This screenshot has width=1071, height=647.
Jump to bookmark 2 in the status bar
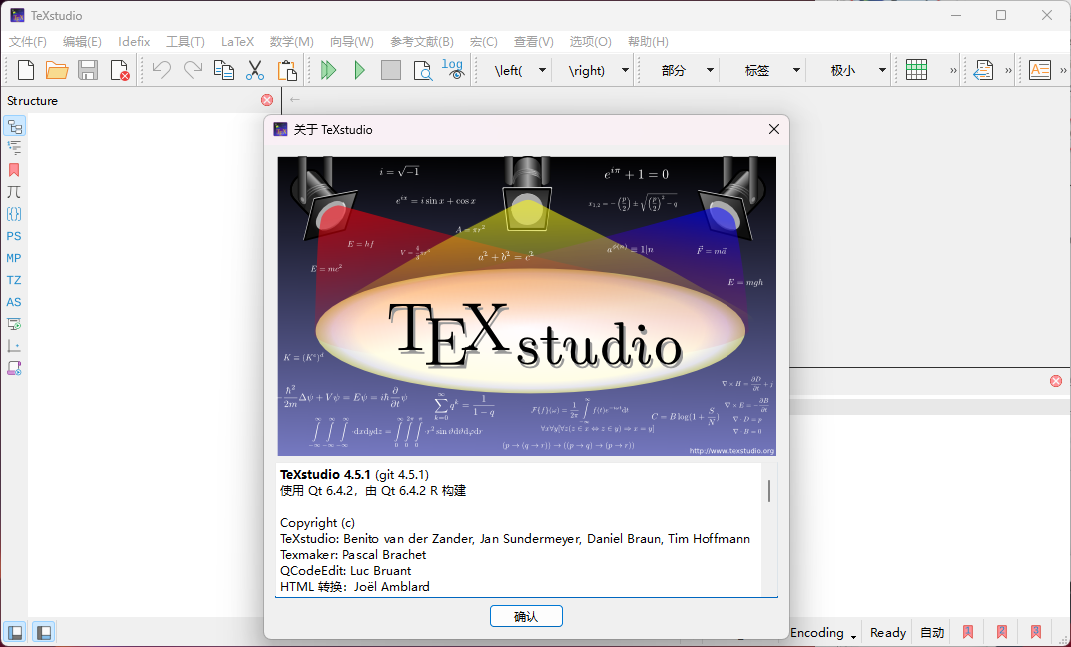(1002, 633)
